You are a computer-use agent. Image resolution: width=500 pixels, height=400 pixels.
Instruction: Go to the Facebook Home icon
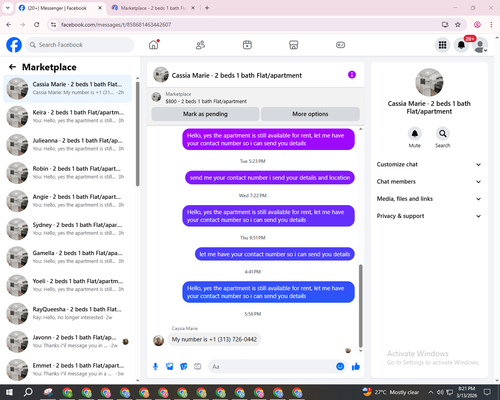[x=154, y=45]
